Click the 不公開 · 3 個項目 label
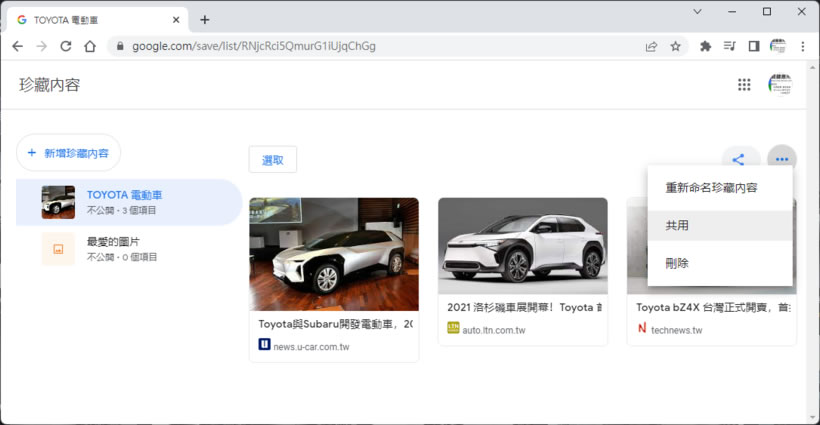This screenshot has height=425, width=820. 121,210
